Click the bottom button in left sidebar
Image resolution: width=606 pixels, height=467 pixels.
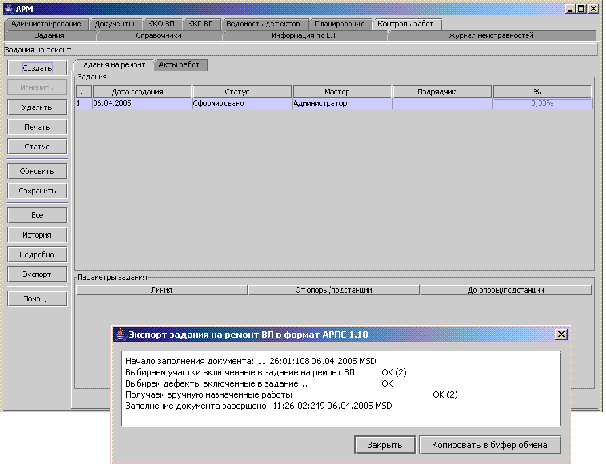coord(37,298)
